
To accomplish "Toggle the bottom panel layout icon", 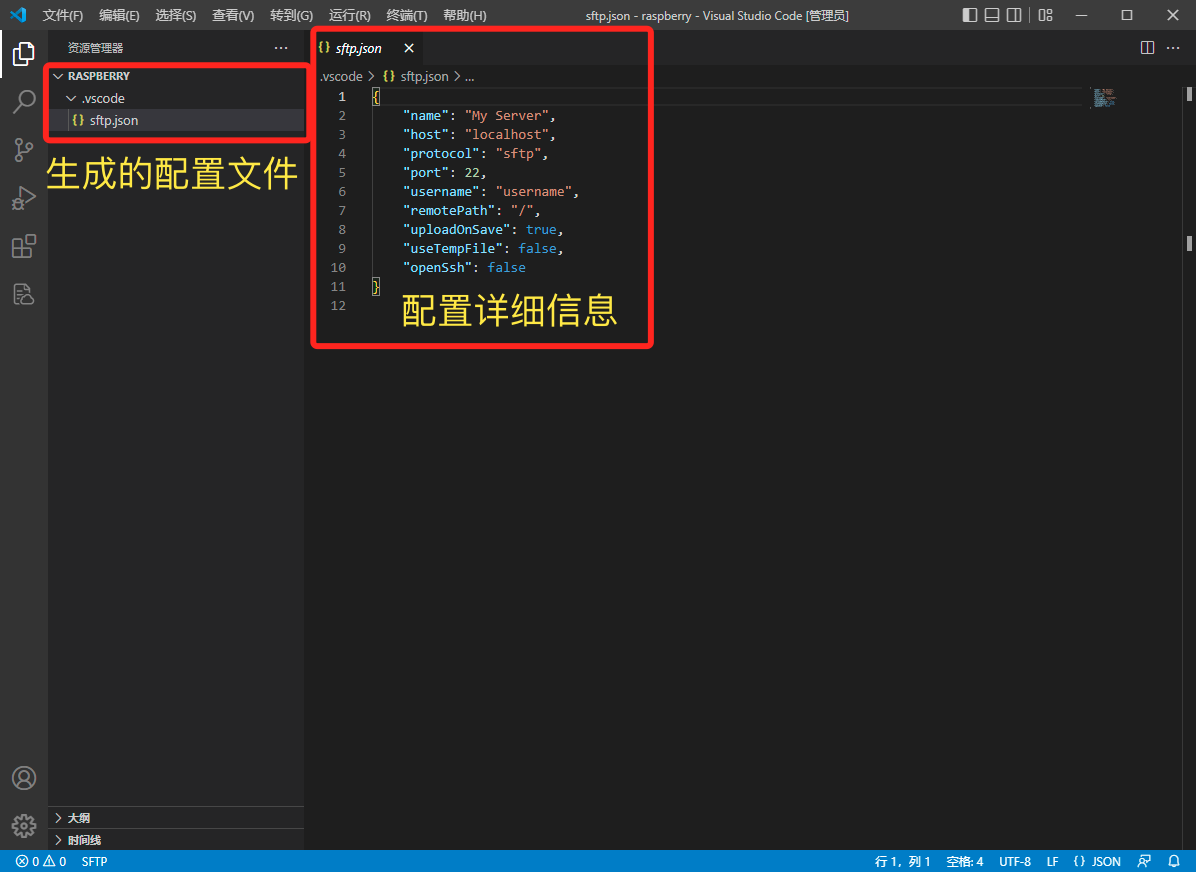I will click(992, 15).
